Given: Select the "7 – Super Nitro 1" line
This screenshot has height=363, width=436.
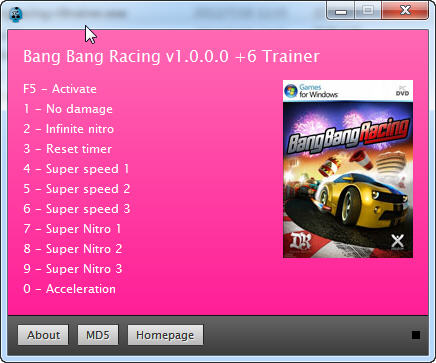Looking at the screenshot, I should tap(72, 229).
